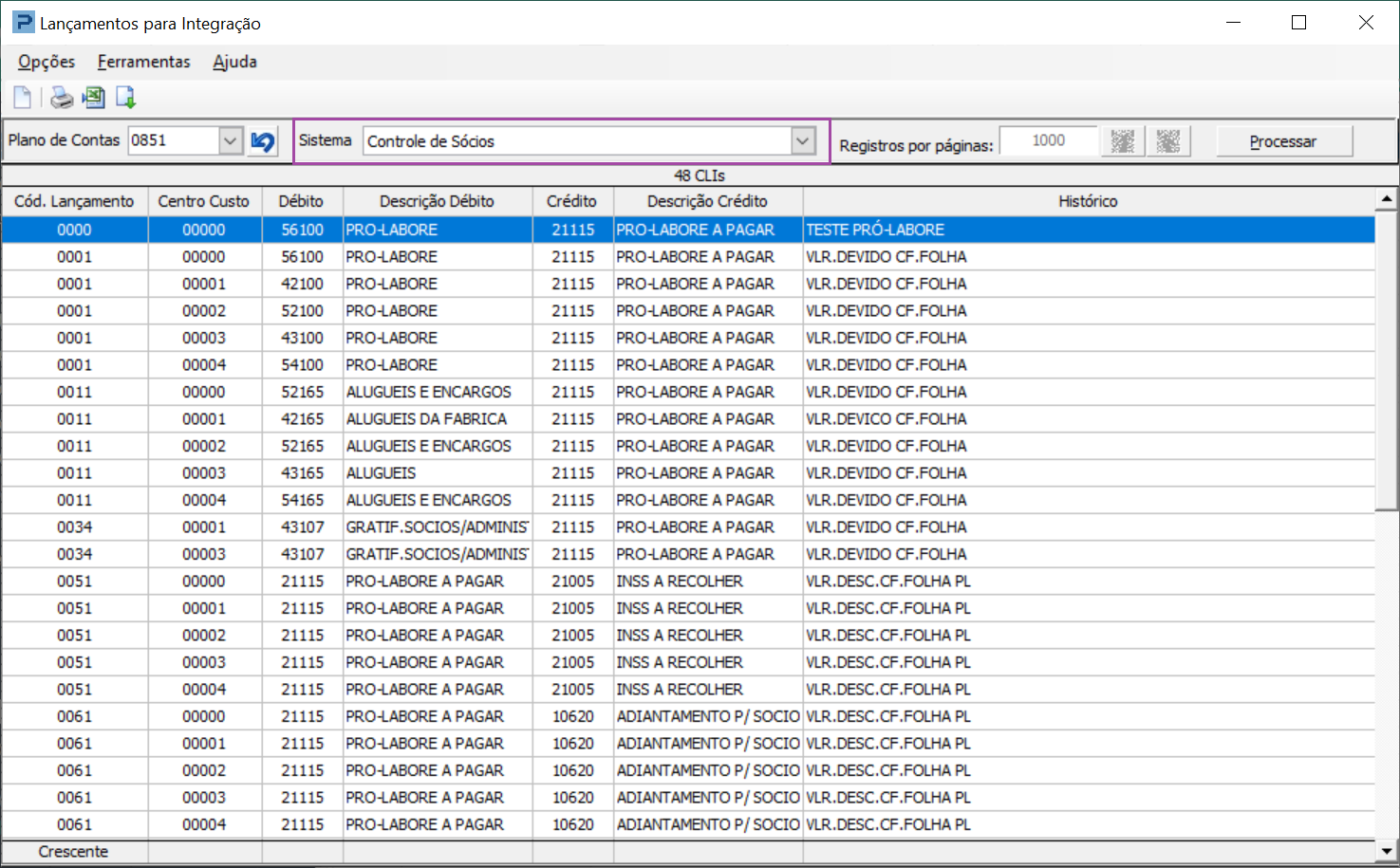Click the document with green arrow icon

(x=125, y=98)
